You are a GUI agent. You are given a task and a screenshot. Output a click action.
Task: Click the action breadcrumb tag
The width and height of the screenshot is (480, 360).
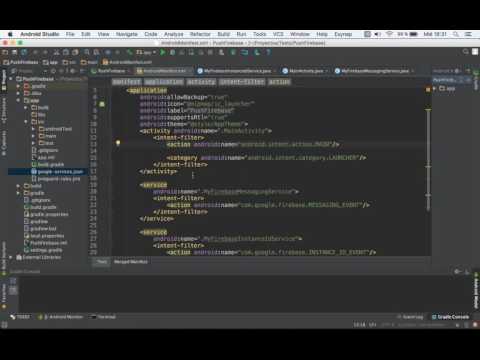279,82
